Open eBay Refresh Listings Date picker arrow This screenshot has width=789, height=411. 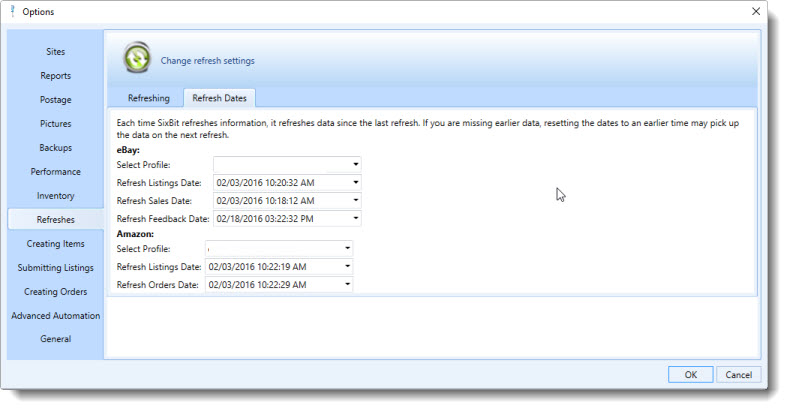(x=355, y=182)
